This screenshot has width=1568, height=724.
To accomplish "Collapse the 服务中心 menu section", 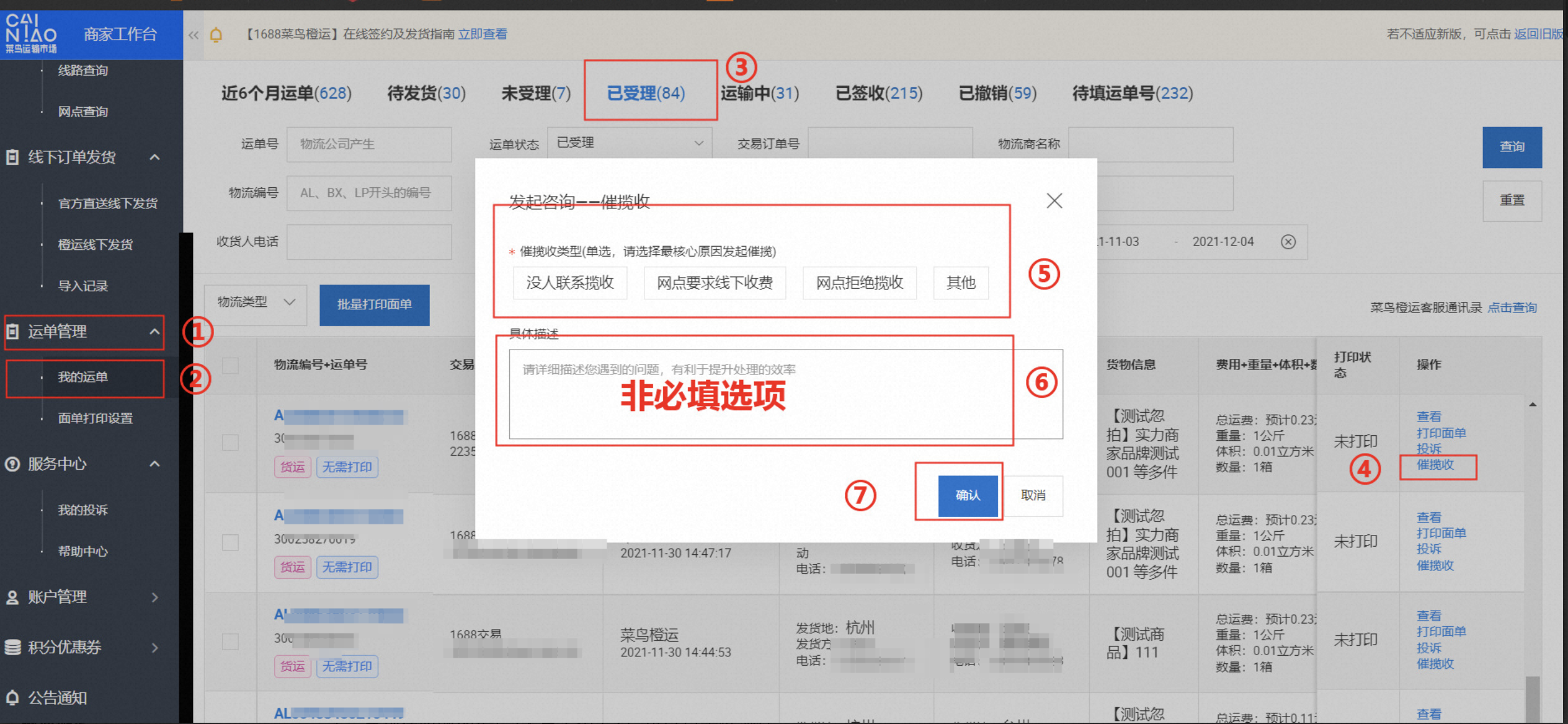I will pos(155,464).
